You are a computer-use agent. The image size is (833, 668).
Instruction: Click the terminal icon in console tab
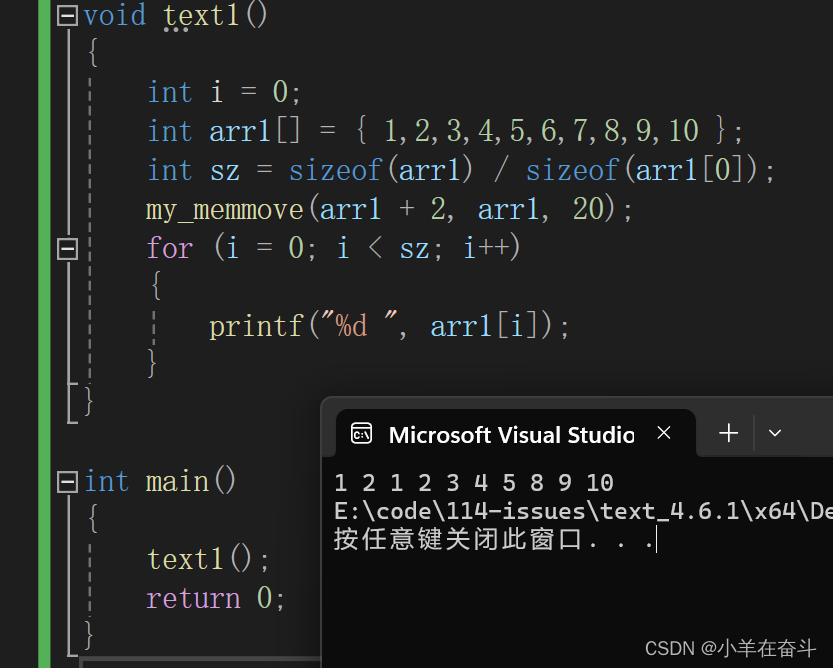click(x=362, y=434)
